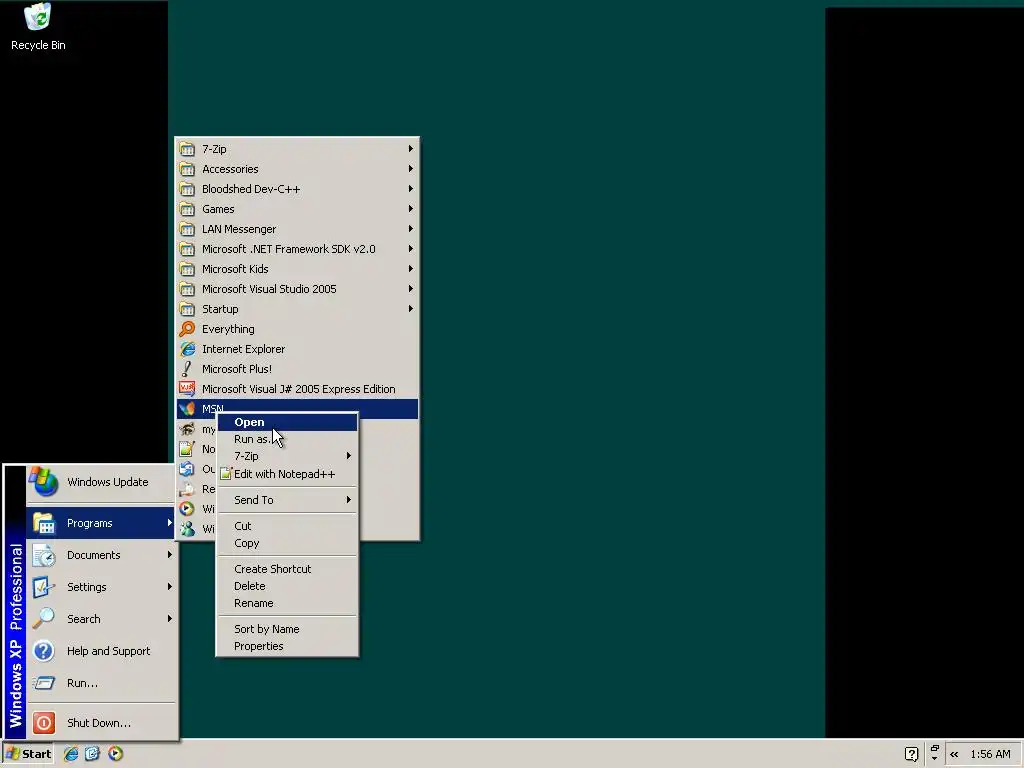Viewport: 1024px width, 768px height.
Task: Click the Microsoft Plus! exclamation icon
Action: click(187, 369)
